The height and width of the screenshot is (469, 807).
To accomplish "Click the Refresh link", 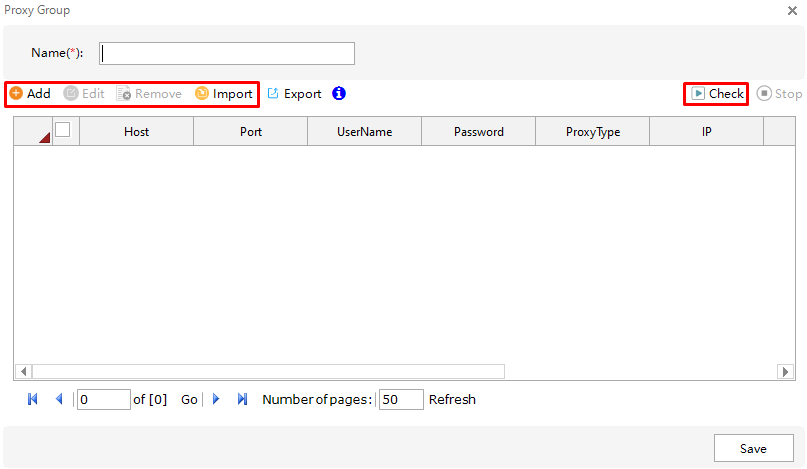I will [452, 399].
